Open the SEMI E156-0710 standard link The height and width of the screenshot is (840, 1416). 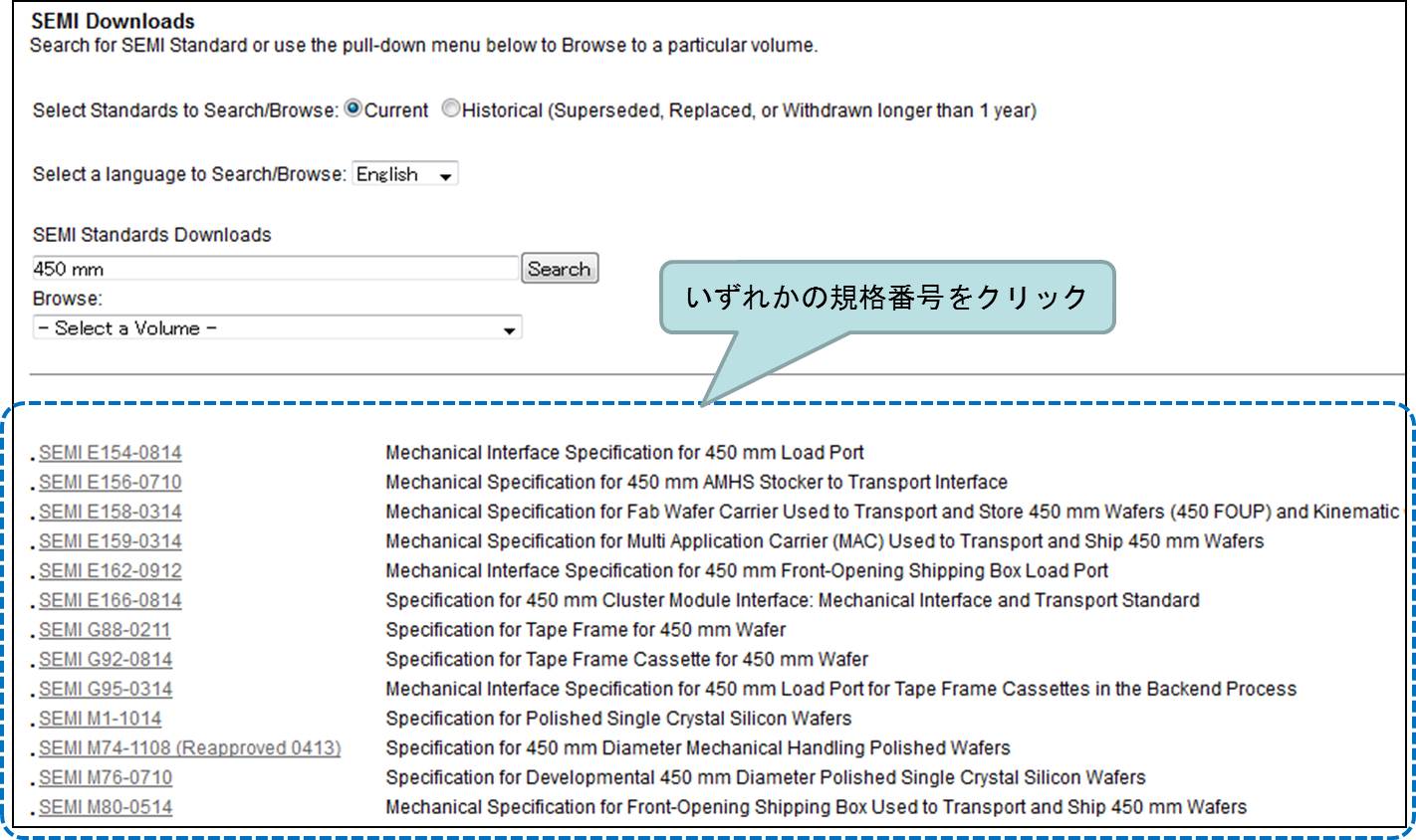coord(111,483)
